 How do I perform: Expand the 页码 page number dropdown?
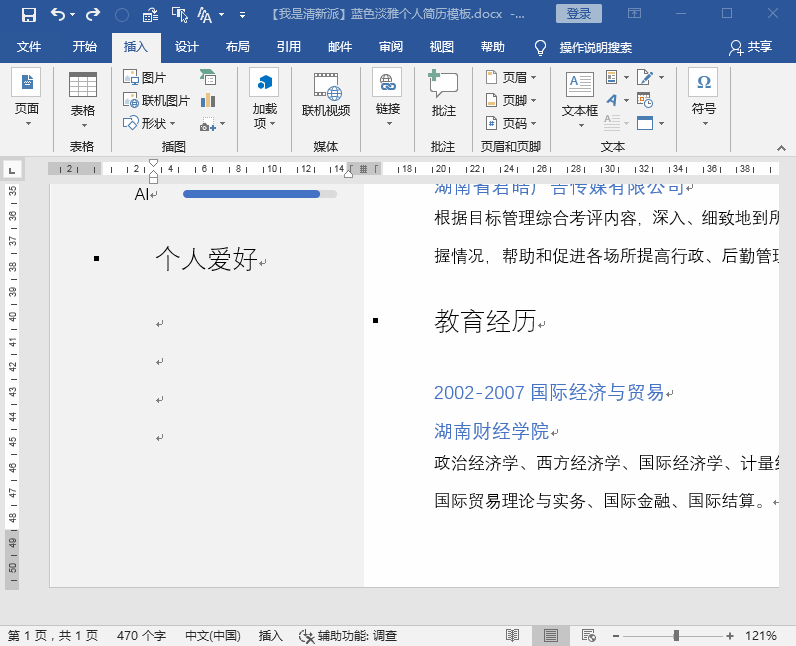tap(511, 123)
